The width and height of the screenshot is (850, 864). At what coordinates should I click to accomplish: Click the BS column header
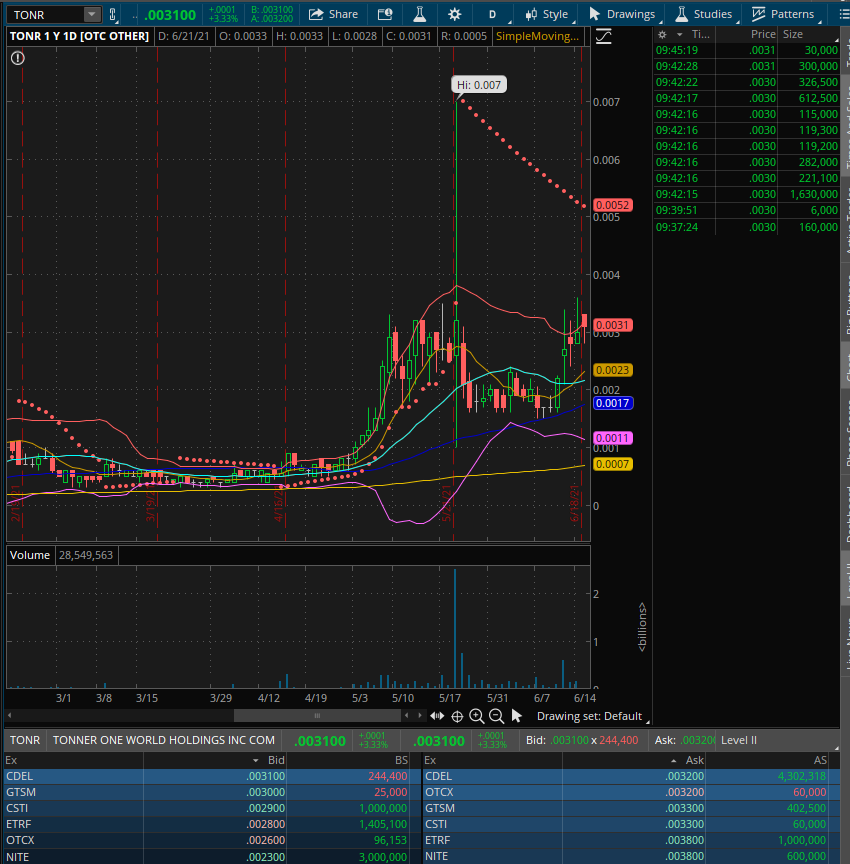pos(401,760)
